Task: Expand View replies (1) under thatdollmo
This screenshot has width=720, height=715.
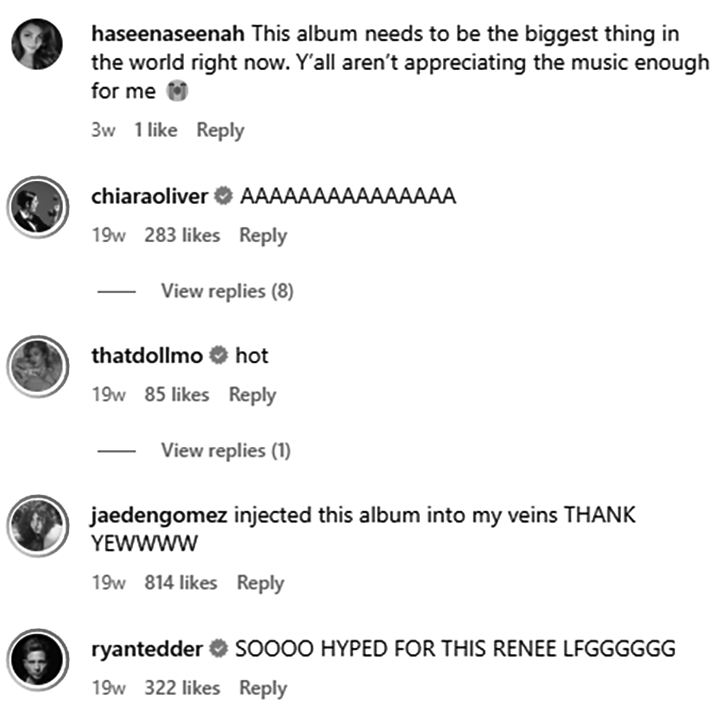Action: click(226, 450)
